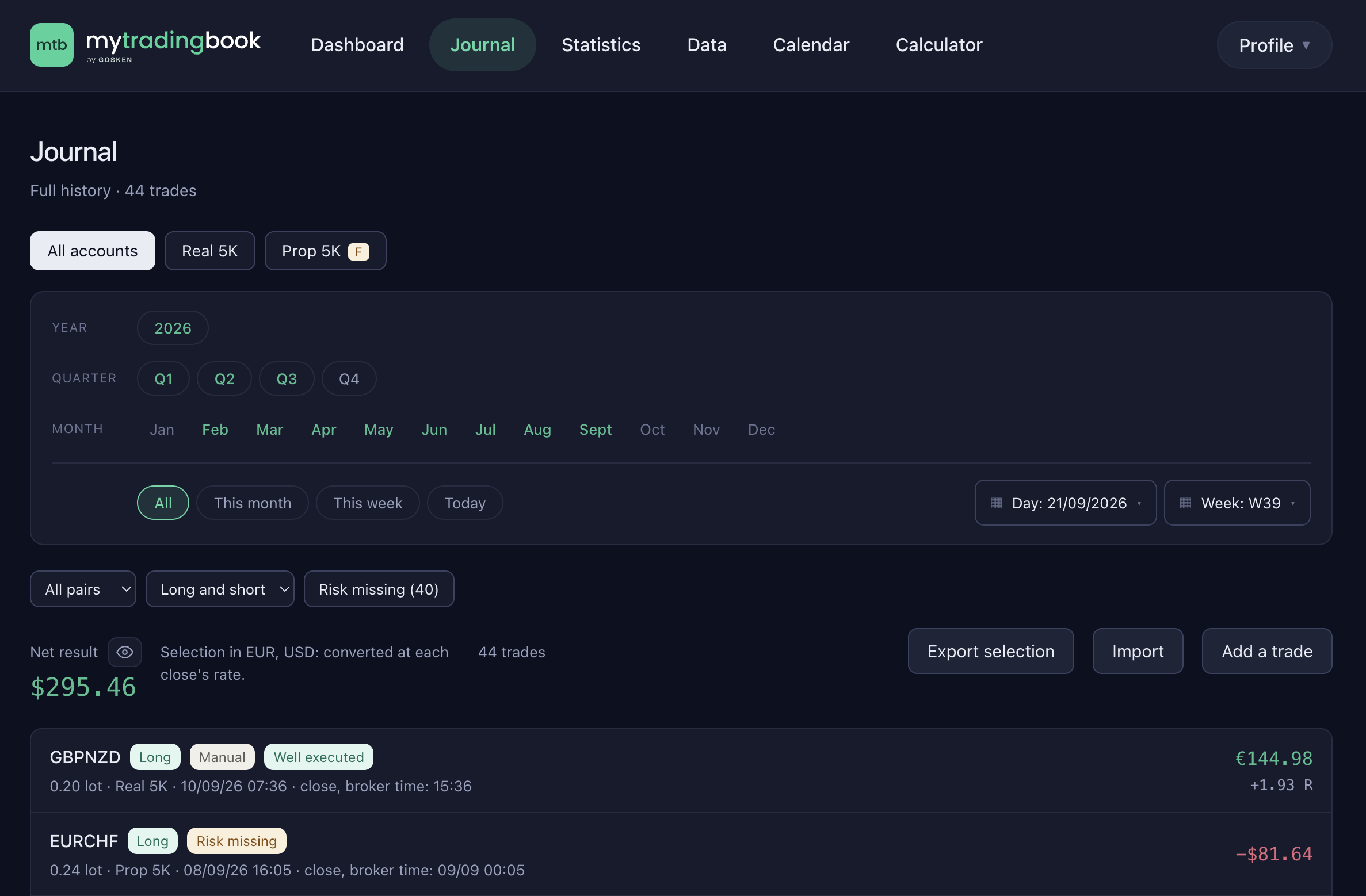Screen dimensions: 1366x896
Task: Select quarter Q2
Action: [224, 378]
